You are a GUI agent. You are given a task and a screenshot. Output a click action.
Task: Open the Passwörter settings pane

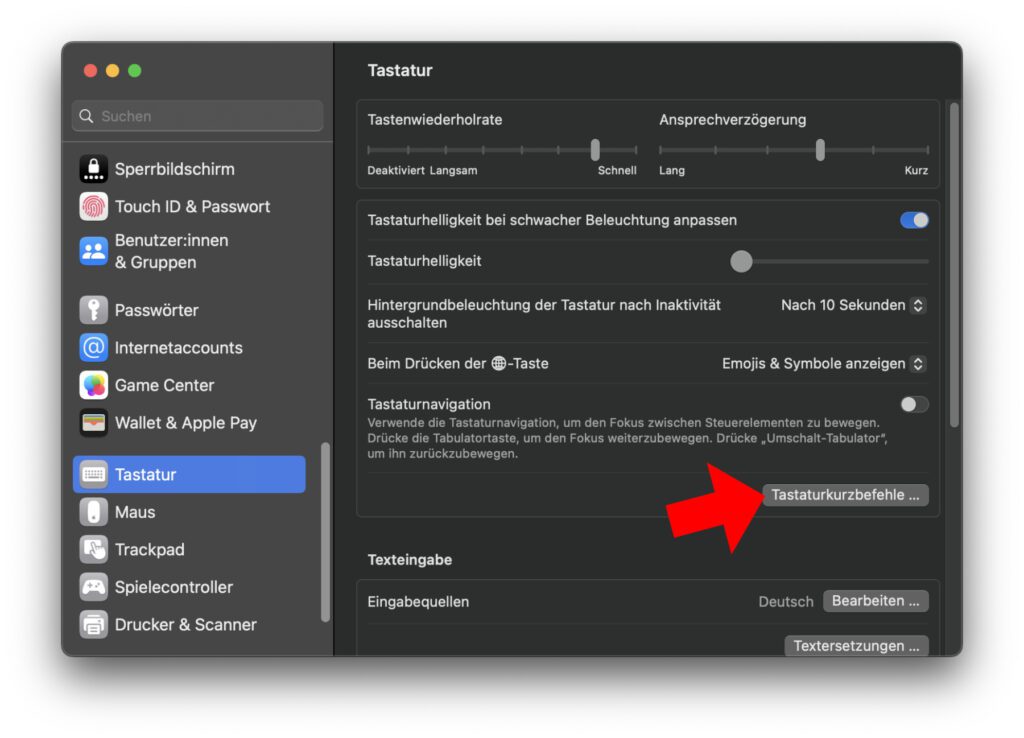click(165, 310)
